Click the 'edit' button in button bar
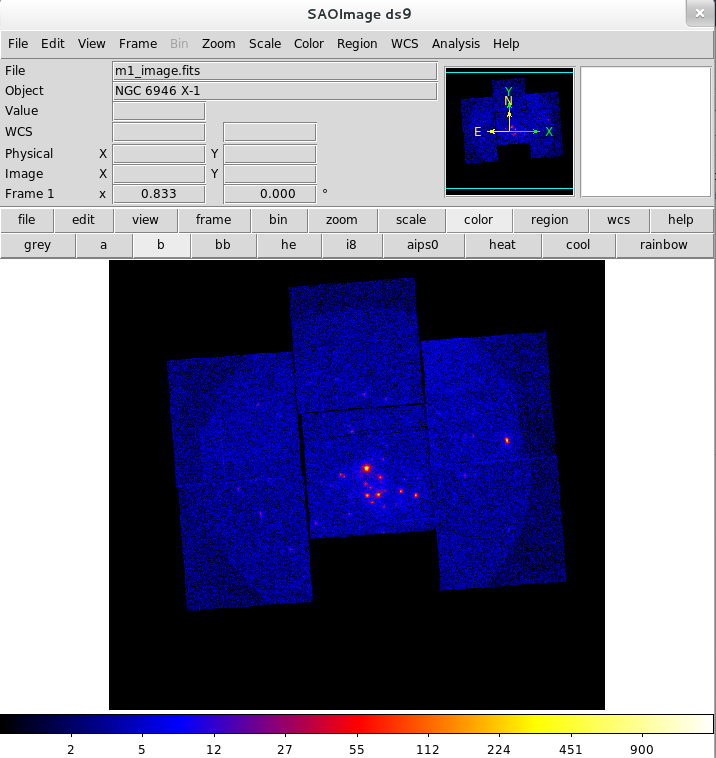 [x=83, y=219]
